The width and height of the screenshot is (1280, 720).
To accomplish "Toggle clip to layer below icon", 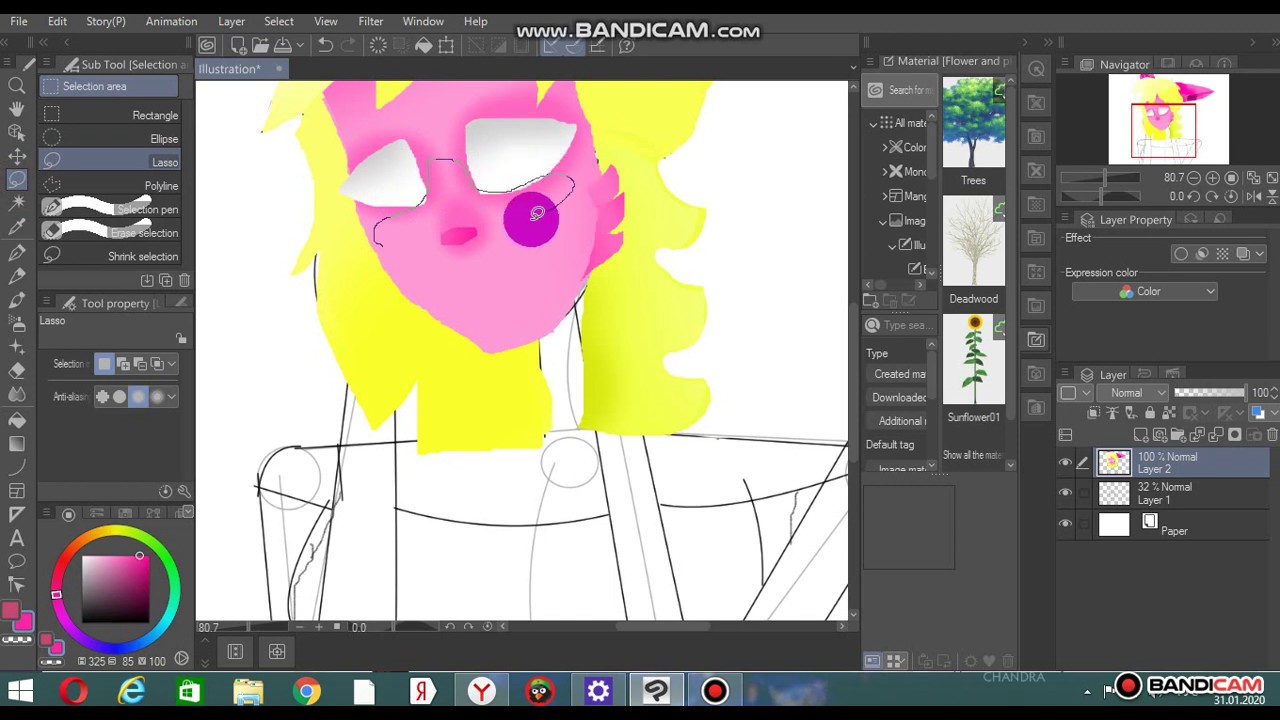I will click(x=1094, y=413).
